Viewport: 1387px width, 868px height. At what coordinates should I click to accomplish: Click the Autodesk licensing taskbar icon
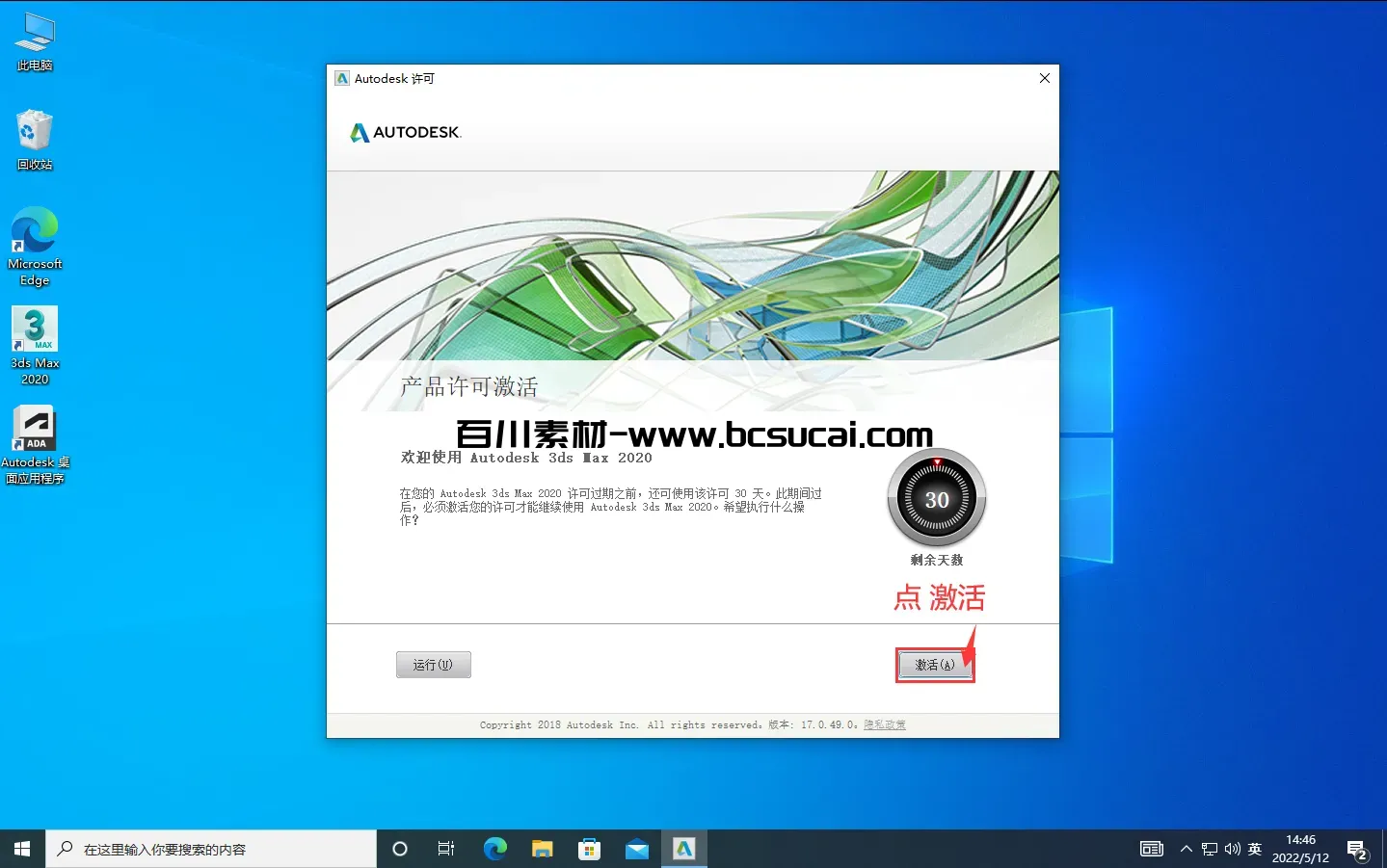click(x=683, y=849)
